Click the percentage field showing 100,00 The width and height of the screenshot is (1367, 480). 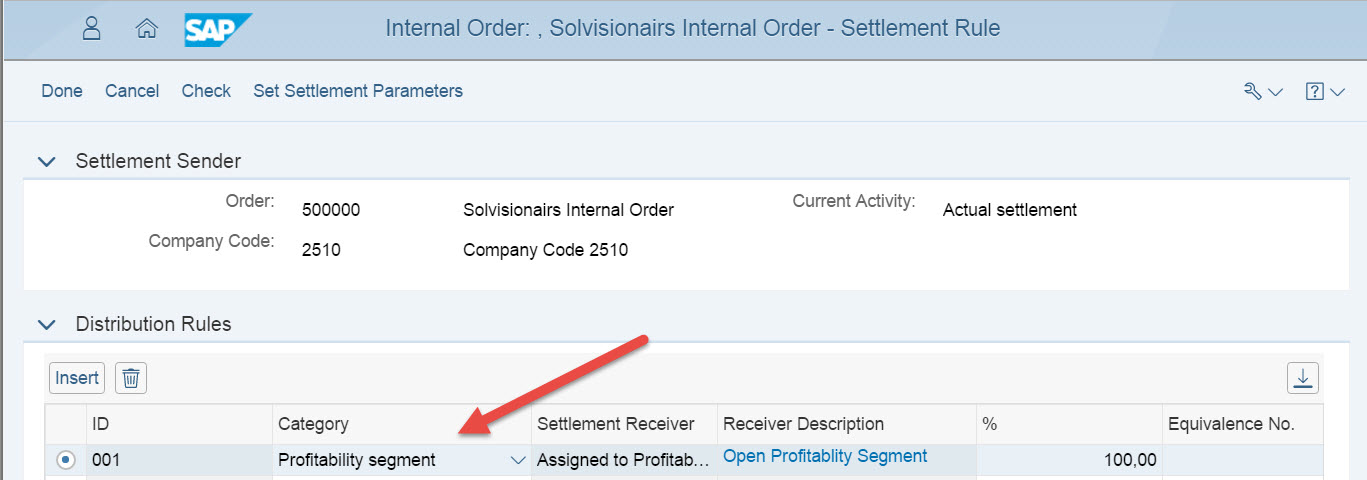pos(1068,460)
